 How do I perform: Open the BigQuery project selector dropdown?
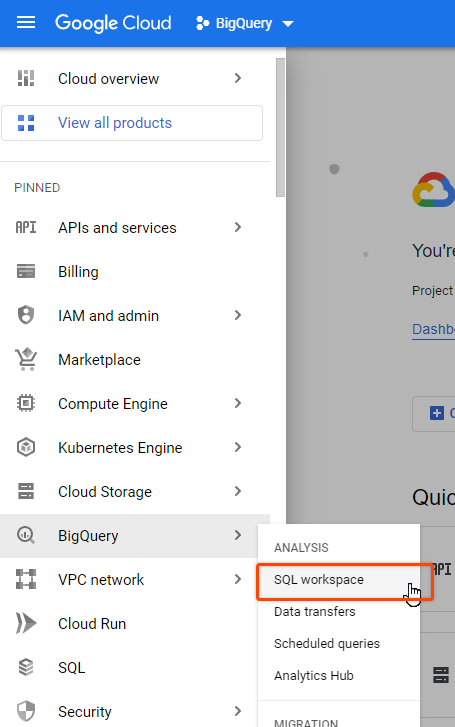[x=245, y=23]
